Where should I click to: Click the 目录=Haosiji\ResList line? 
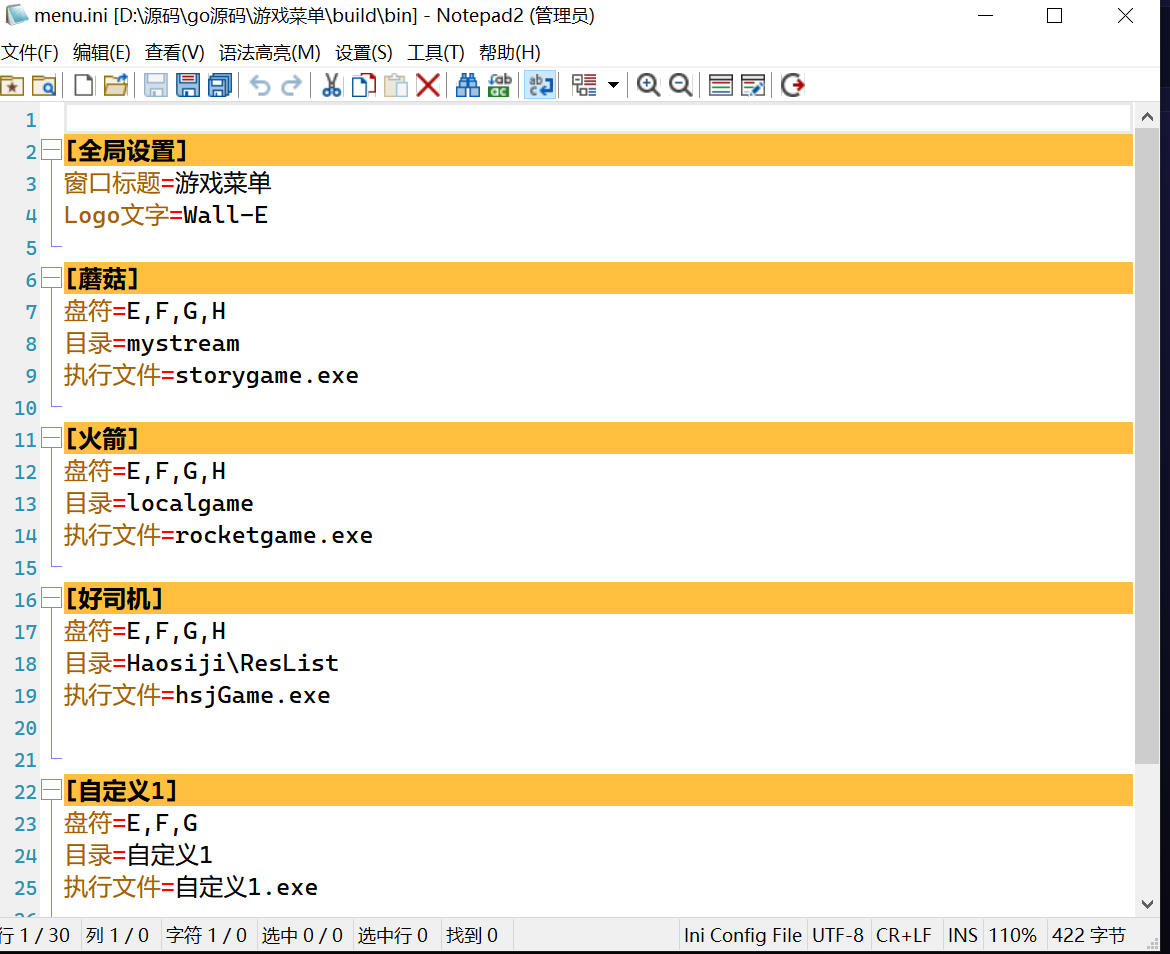coord(201,663)
